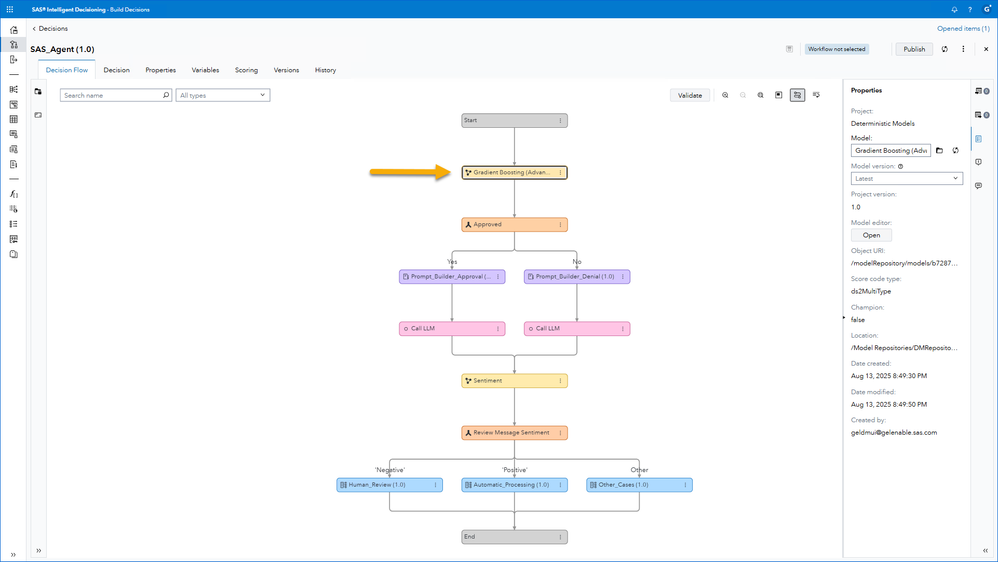
Task: Click the Open model editor button
Action: [871, 235]
